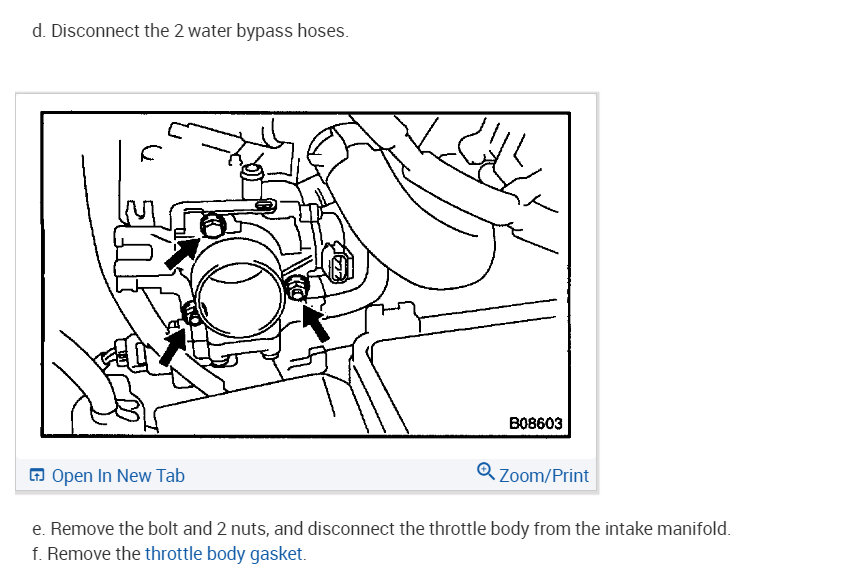Click the nut right of the throttle bore
Image resolution: width=851 pixels, height=573 pixels.
click(x=296, y=286)
